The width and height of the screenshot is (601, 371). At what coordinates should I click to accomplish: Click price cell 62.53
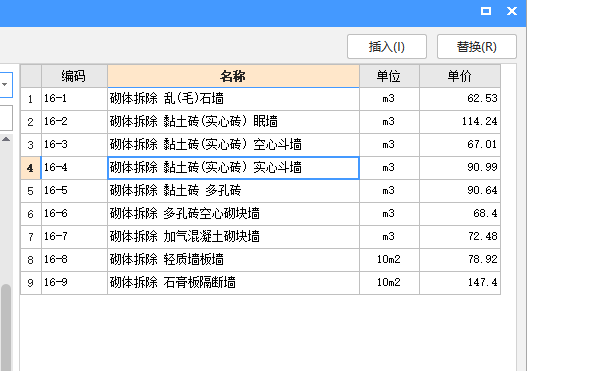(x=460, y=99)
